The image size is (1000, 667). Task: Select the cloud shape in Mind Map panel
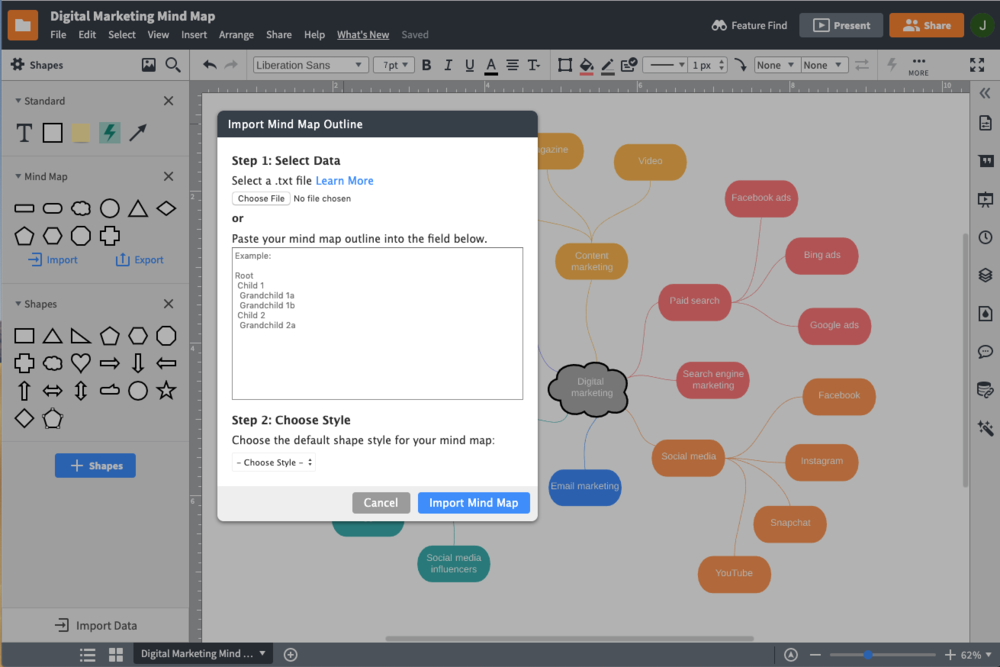click(x=81, y=209)
